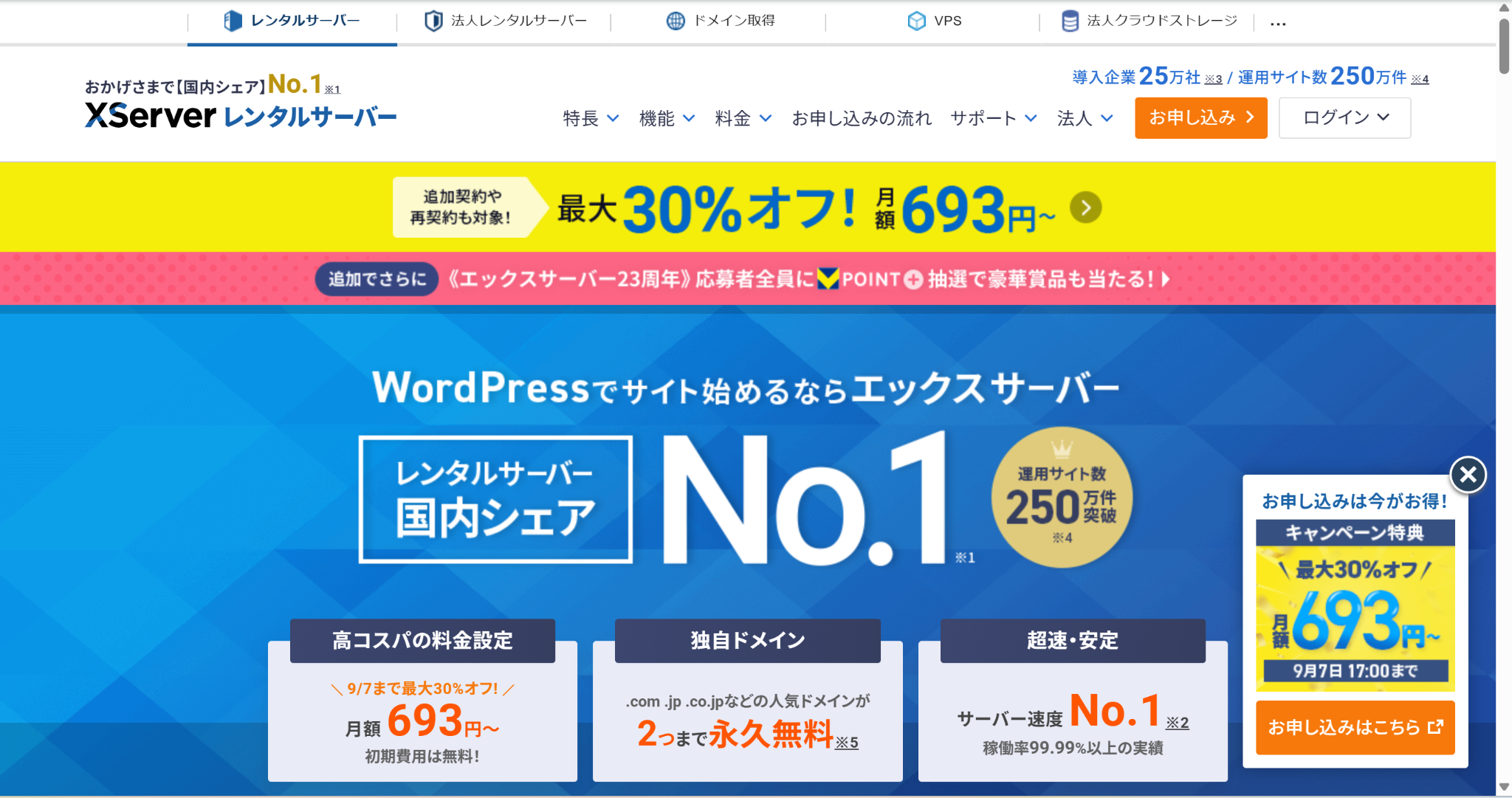Switch to the VPS tab
Viewport: 1512px width, 798px height.
point(934,21)
